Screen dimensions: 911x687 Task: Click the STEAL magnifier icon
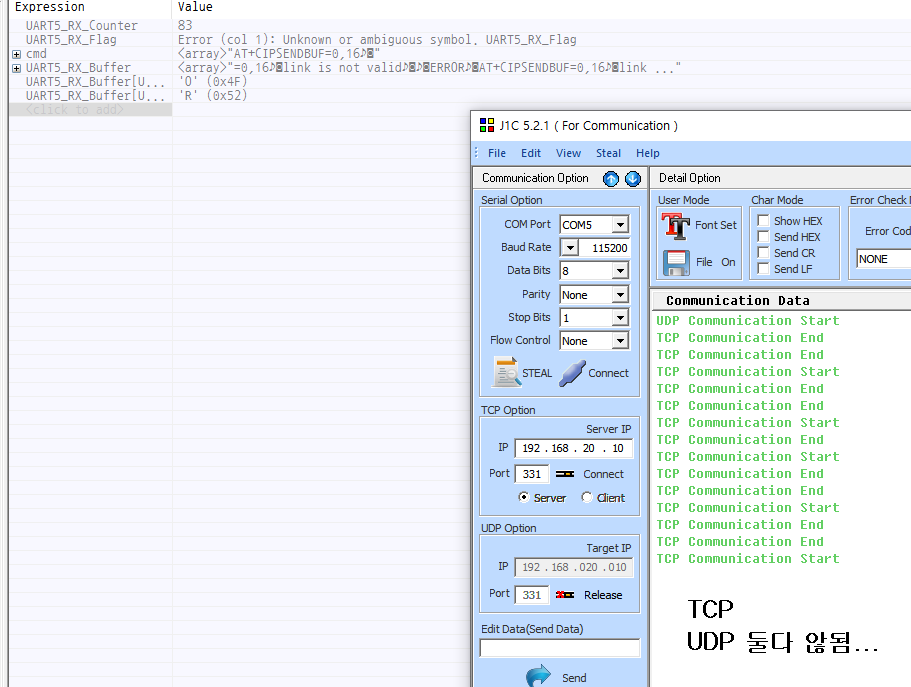pyautogui.click(x=507, y=373)
